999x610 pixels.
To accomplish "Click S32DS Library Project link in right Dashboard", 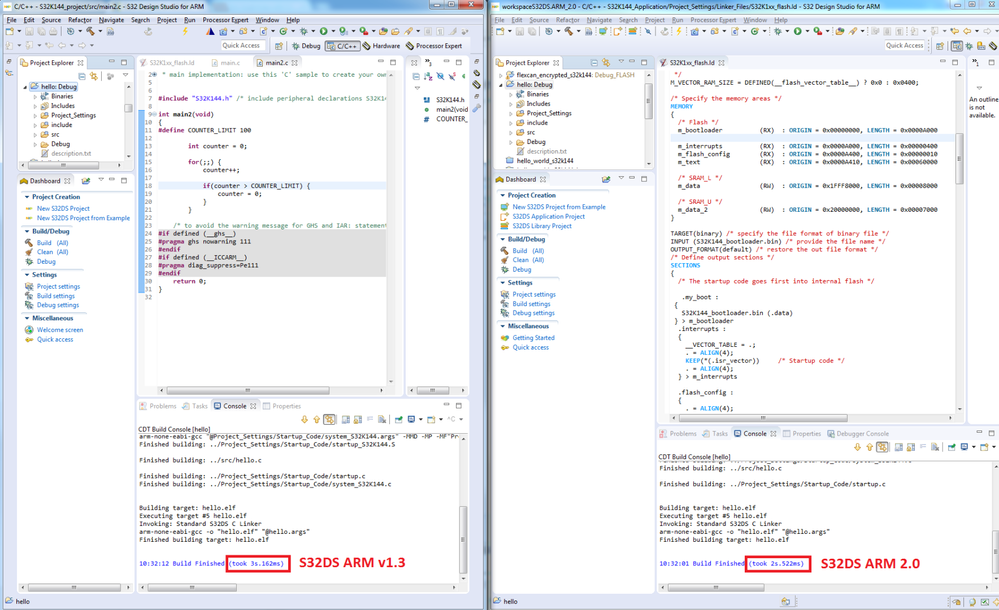I will (x=542, y=226).
